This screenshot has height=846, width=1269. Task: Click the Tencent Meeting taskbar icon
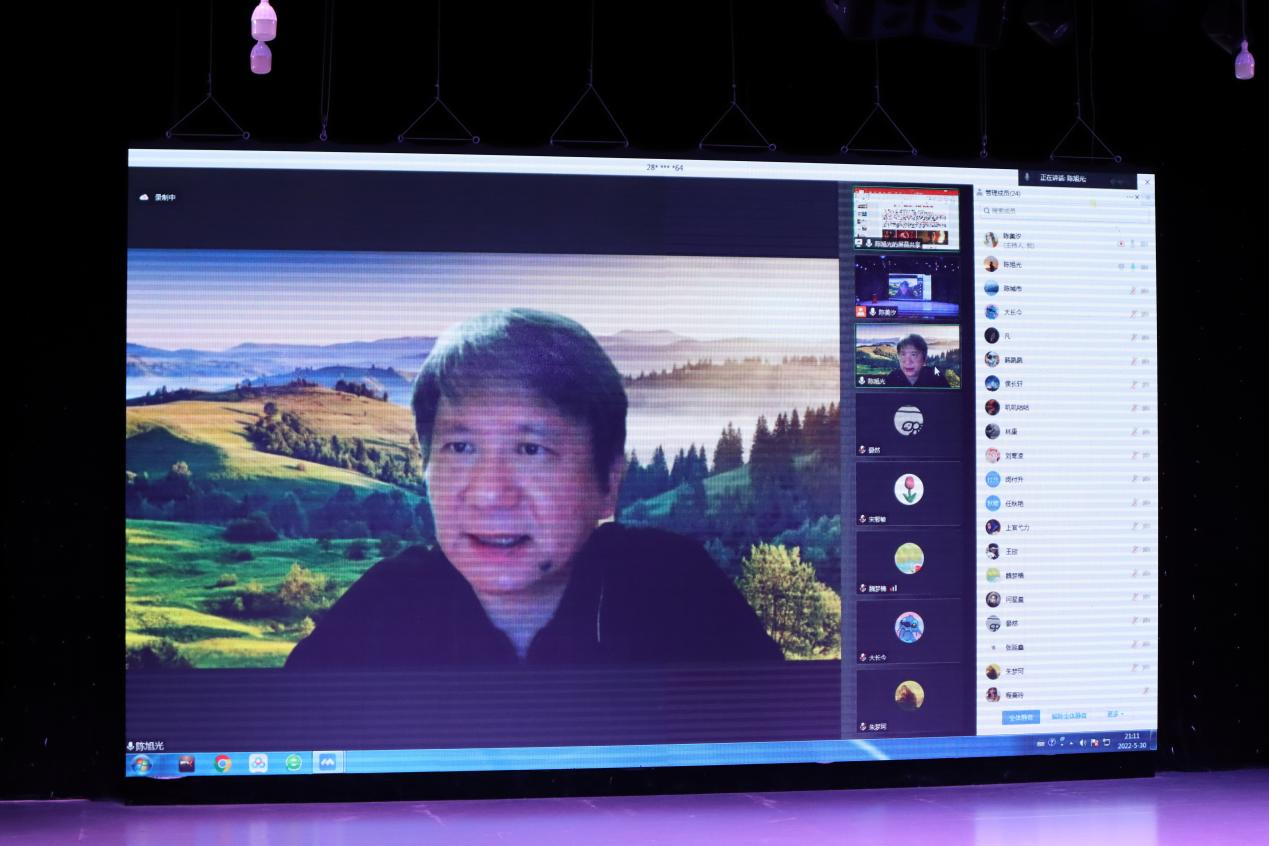[x=328, y=762]
